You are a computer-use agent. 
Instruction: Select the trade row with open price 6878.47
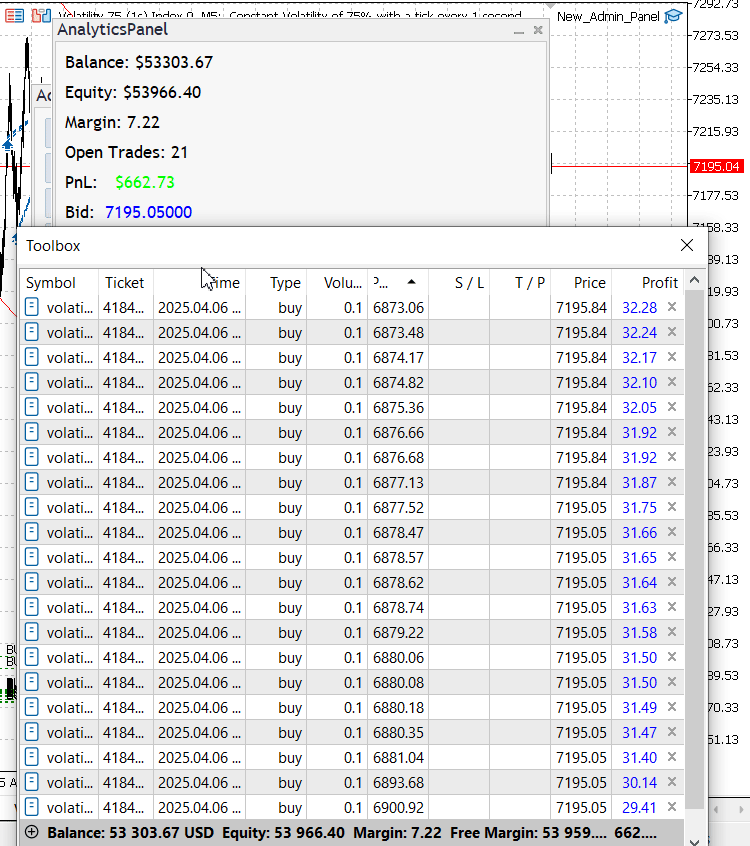(x=352, y=533)
